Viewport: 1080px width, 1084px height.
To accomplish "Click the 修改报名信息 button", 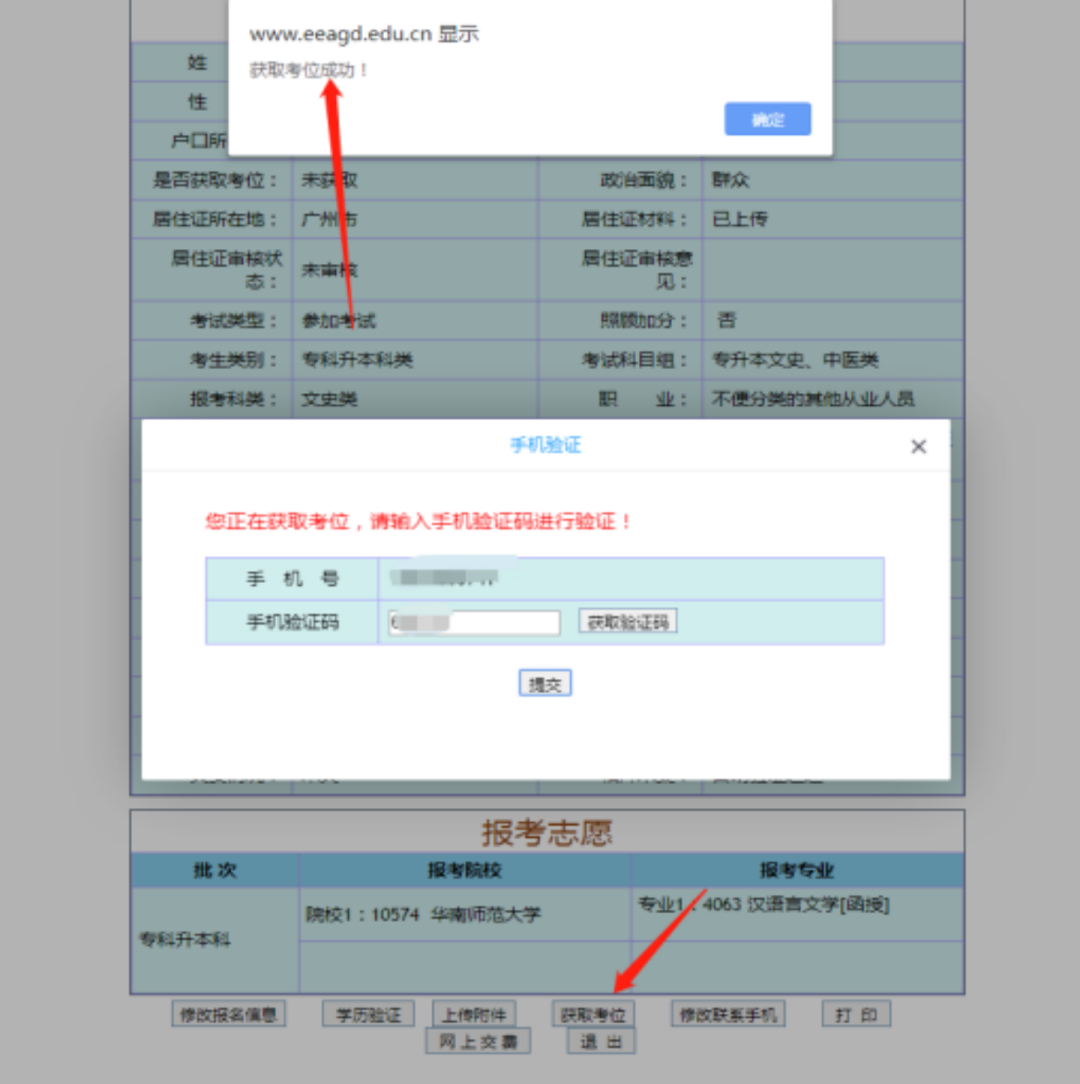I will [228, 1014].
